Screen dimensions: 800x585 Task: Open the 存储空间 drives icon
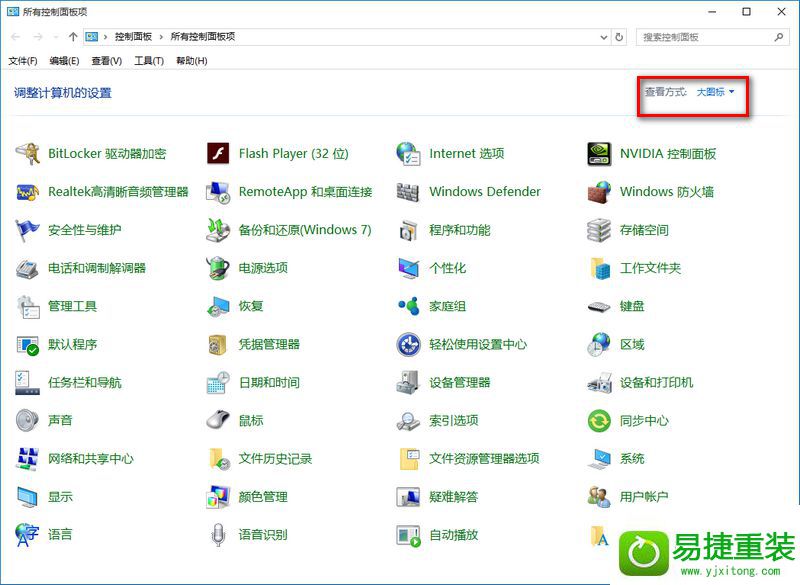598,230
